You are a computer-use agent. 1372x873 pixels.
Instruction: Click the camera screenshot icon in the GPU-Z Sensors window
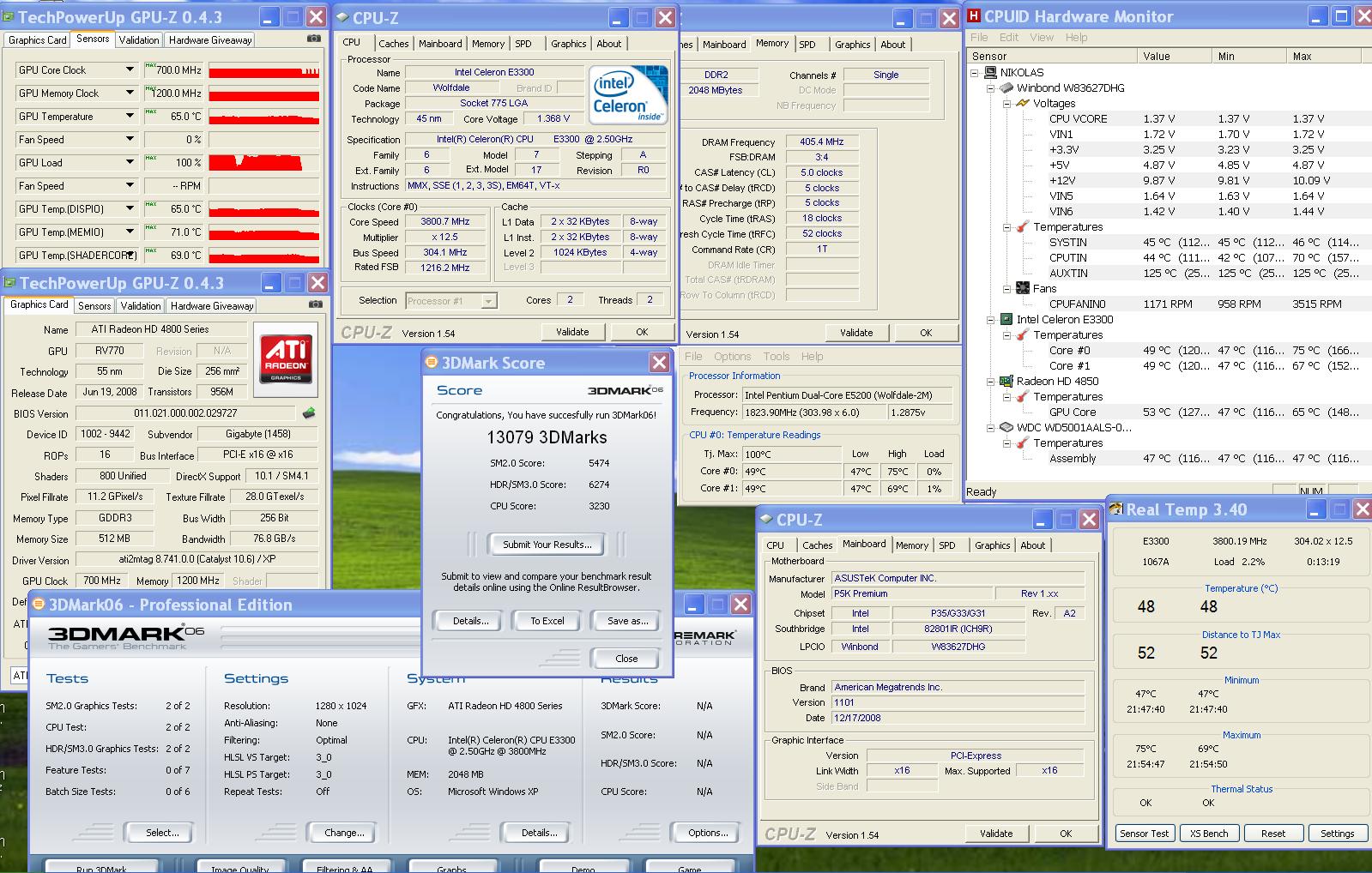(x=314, y=39)
